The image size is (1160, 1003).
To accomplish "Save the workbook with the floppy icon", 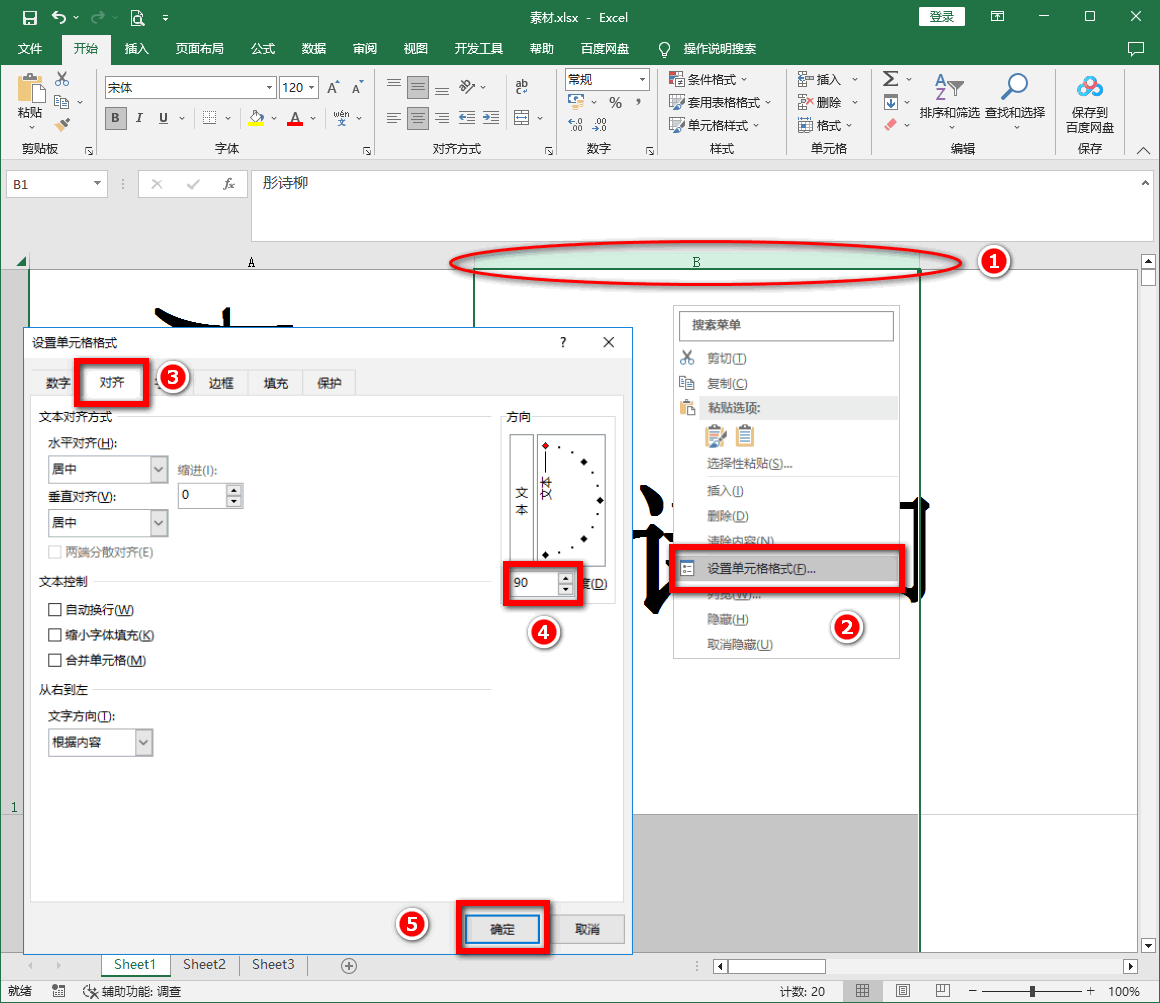I will [x=30, y=17].
